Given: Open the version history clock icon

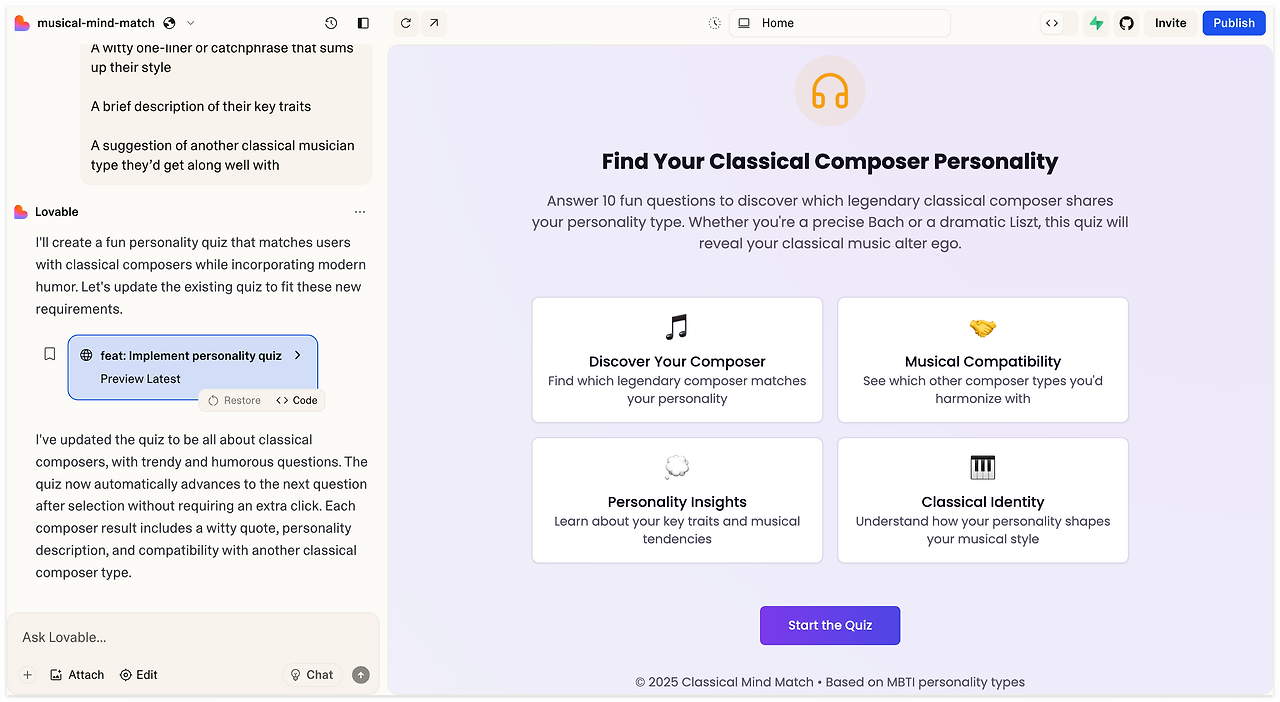Looking at the screenshot, I should (331, 23).
